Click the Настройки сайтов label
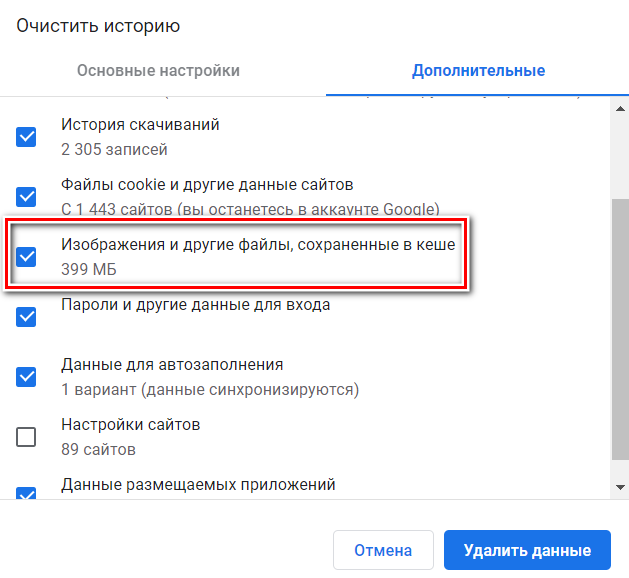 130,424
